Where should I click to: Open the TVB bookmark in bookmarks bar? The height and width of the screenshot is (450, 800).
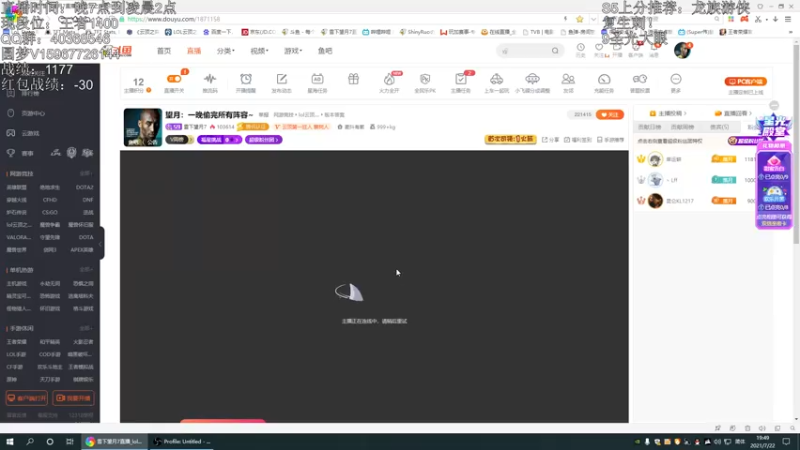(x=538, y=32)
